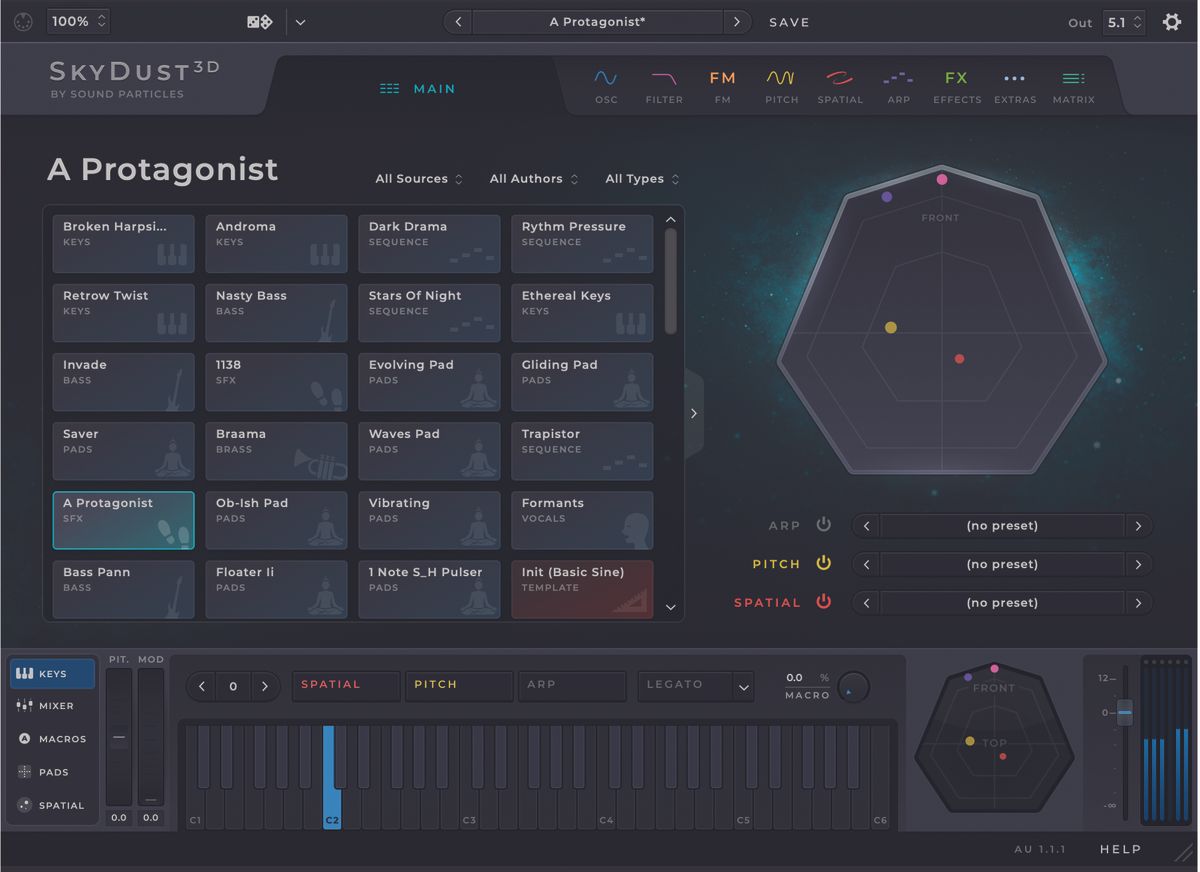
Task: Disable the SPATIAL power button
Action: [823, 602]
